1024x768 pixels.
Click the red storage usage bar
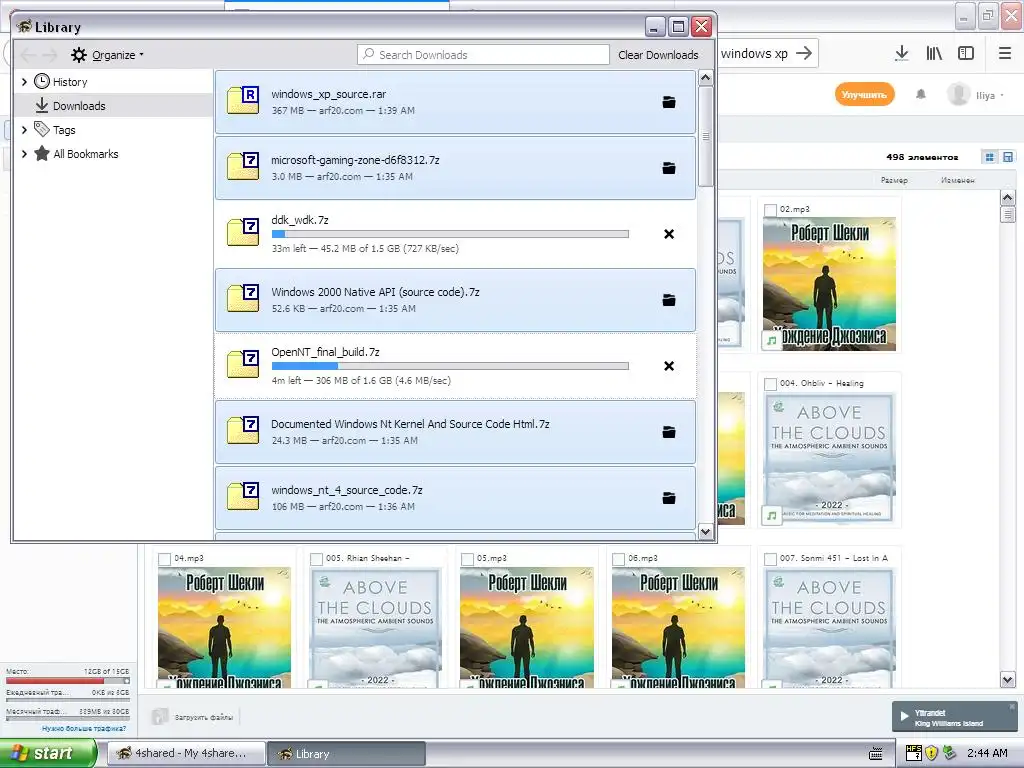[x=67, y=680]
